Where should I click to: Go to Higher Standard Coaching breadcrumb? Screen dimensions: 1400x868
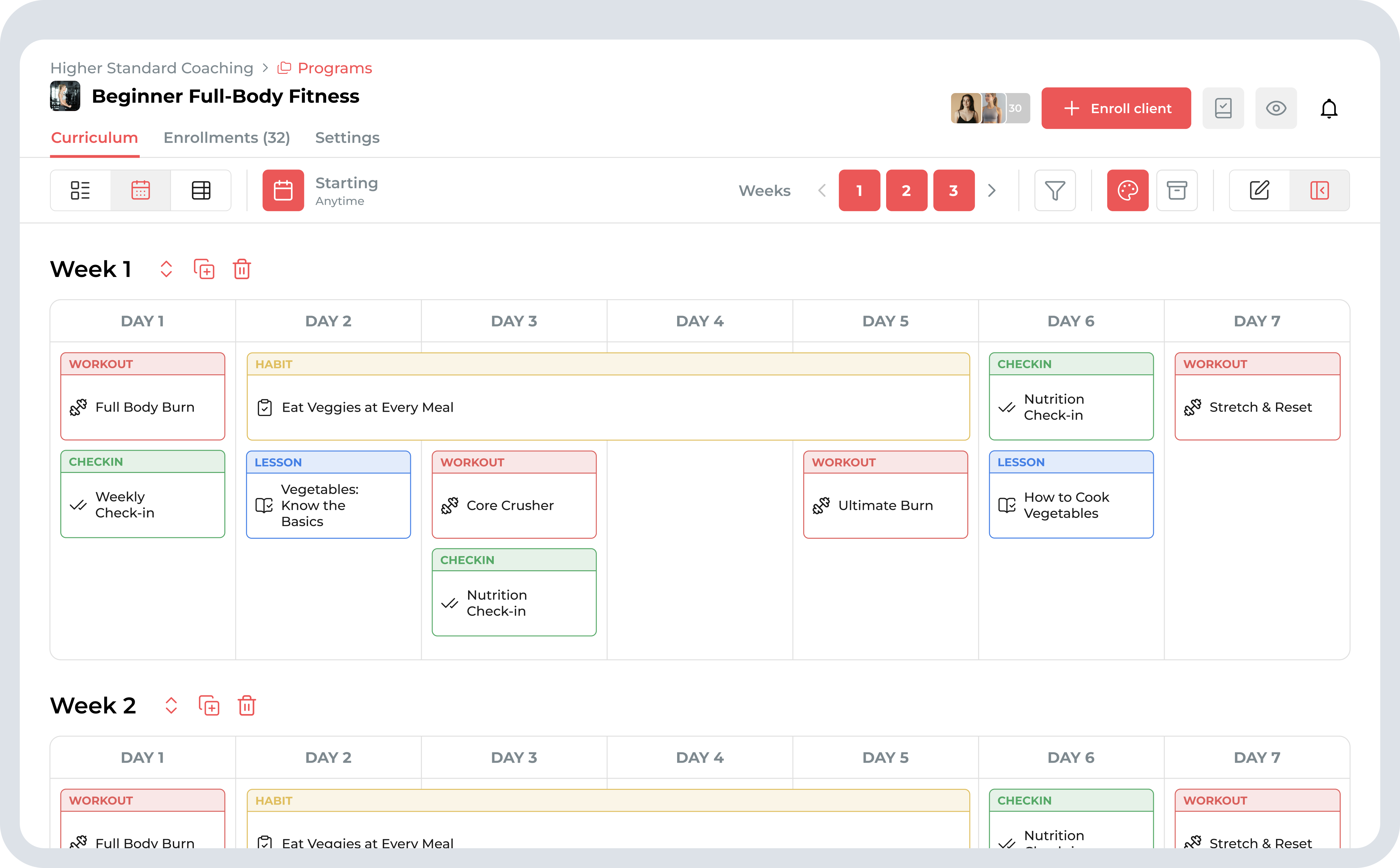pyautogui.click(x=152, y=68)
